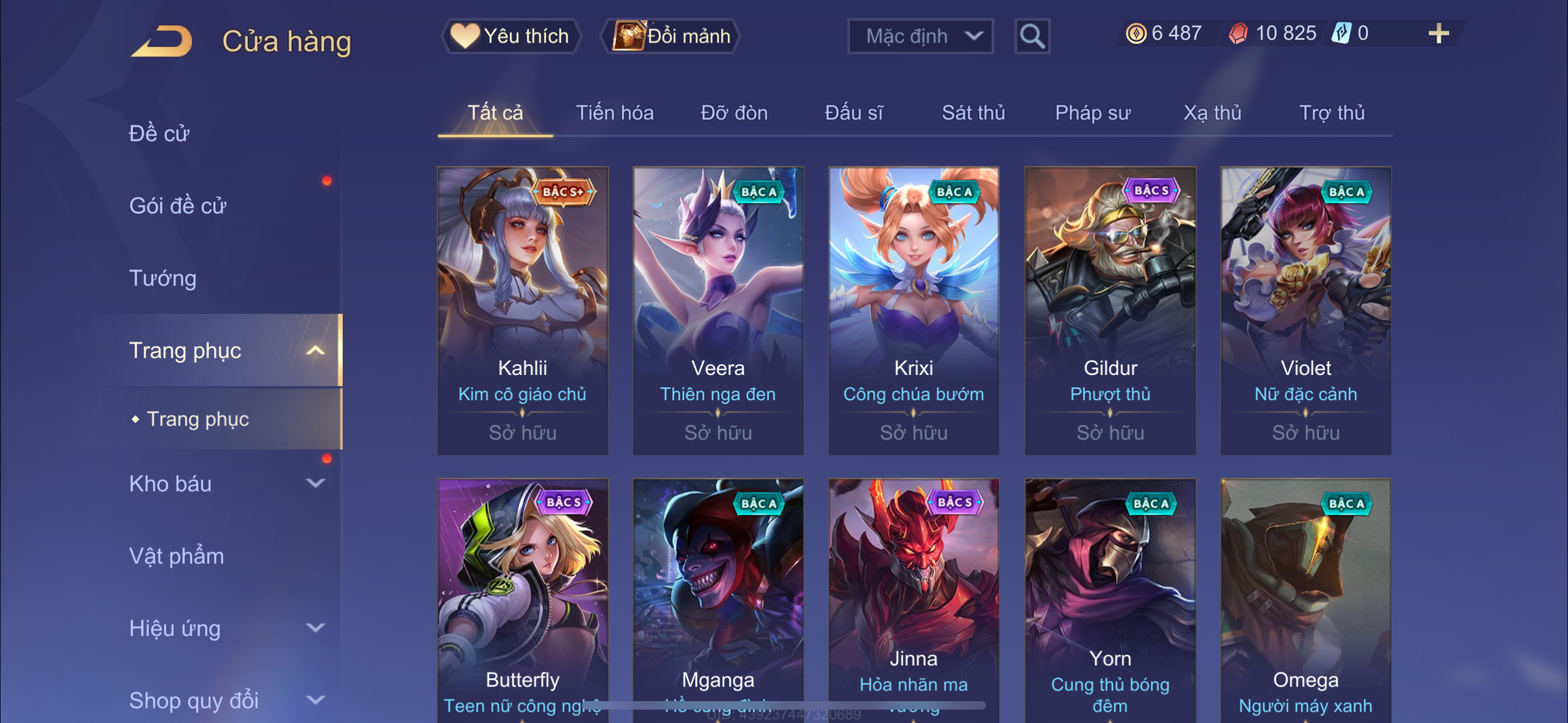Tap the red gem currency icon
The width and height of the screenshot is (1568, 723).
(1238, 34)
